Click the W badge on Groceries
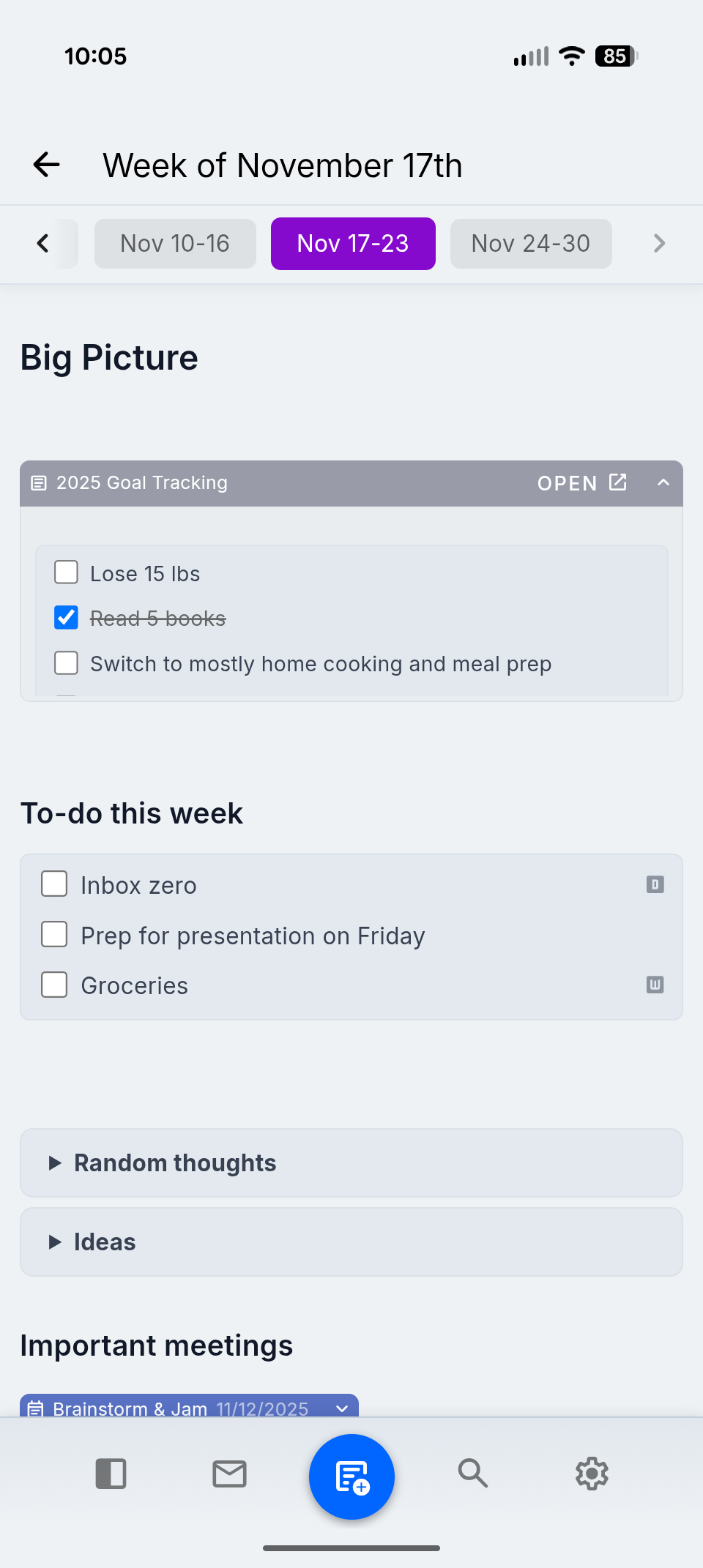The image size is (703, 1568). (x=655, y=985)
